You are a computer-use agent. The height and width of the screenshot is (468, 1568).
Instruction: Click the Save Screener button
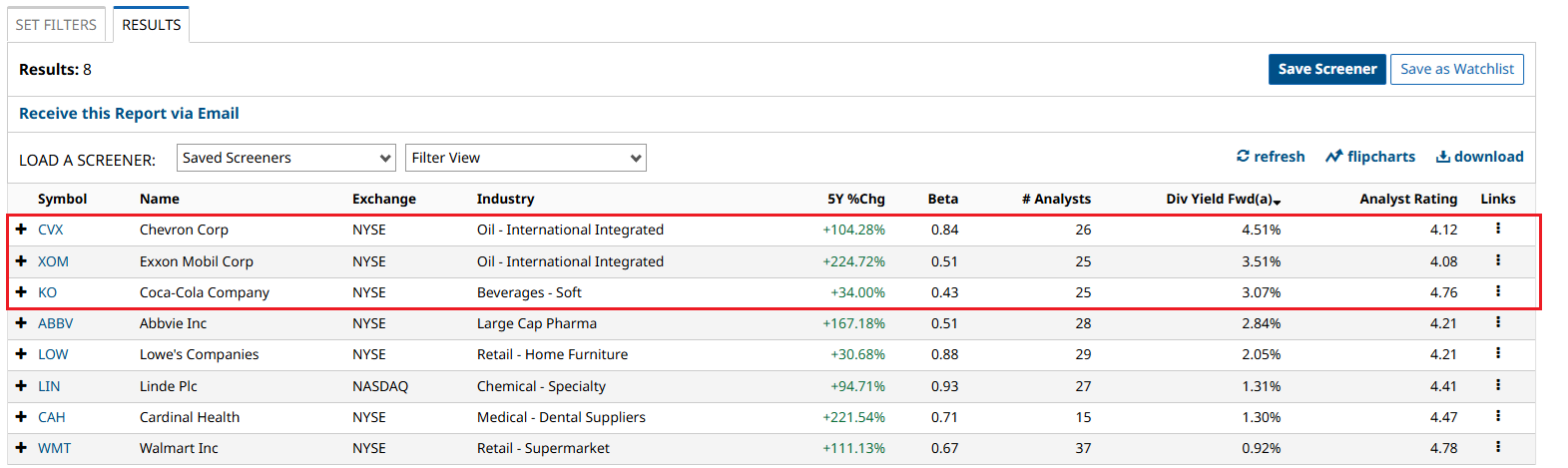pyautogui.click(x=1326, y=69)
